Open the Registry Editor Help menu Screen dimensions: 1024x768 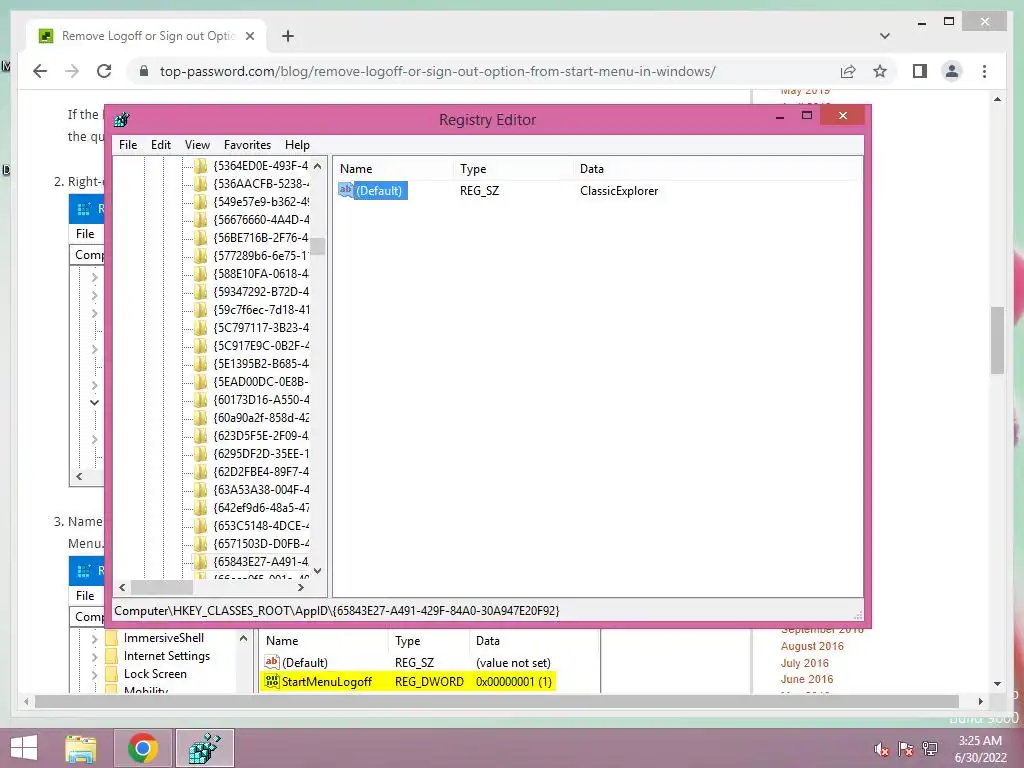tap(297, 145)
